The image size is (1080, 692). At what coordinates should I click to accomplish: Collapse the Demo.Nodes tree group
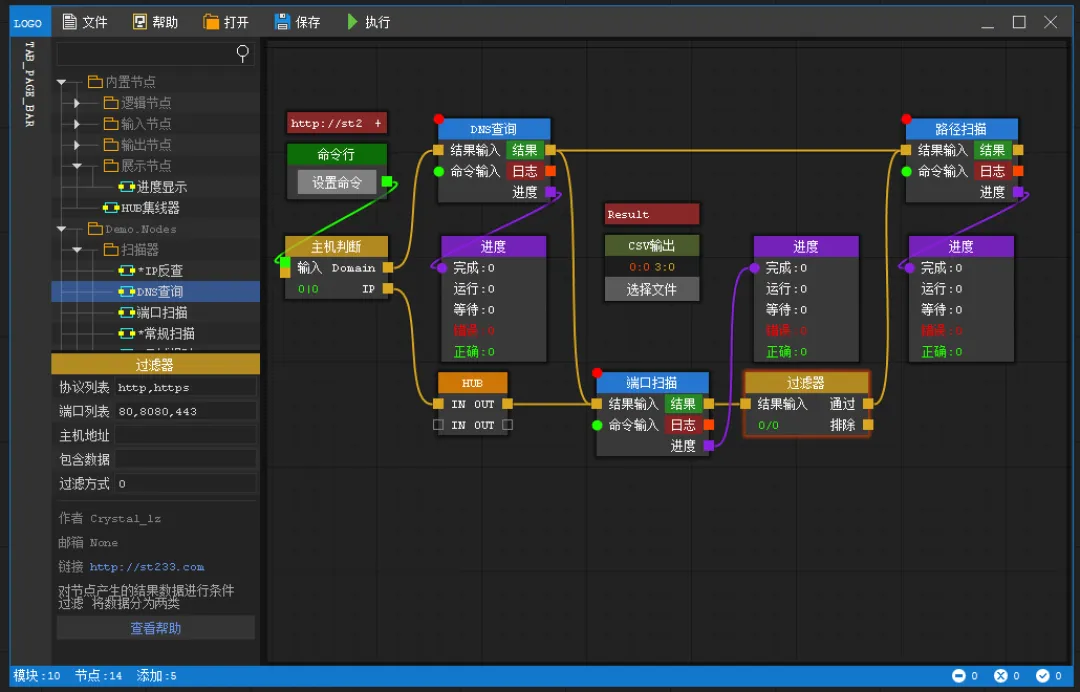coord(62,229)
